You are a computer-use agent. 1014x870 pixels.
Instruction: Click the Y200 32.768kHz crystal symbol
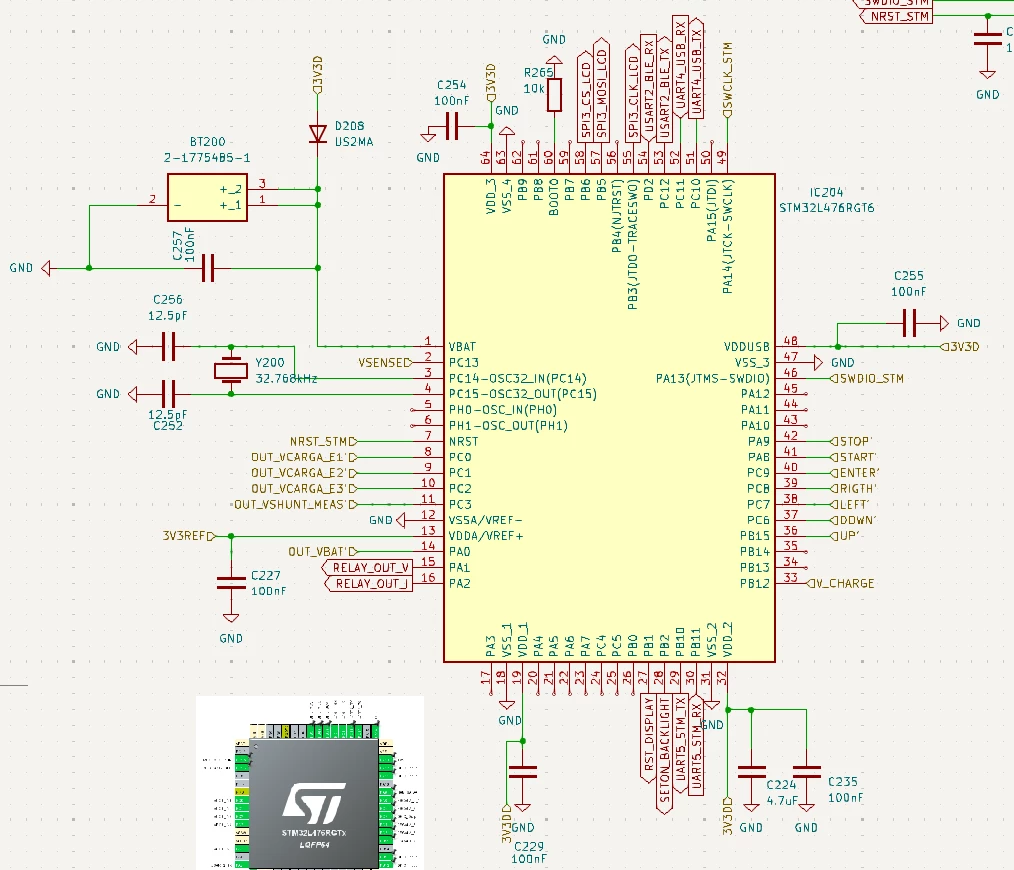[231, 371]
